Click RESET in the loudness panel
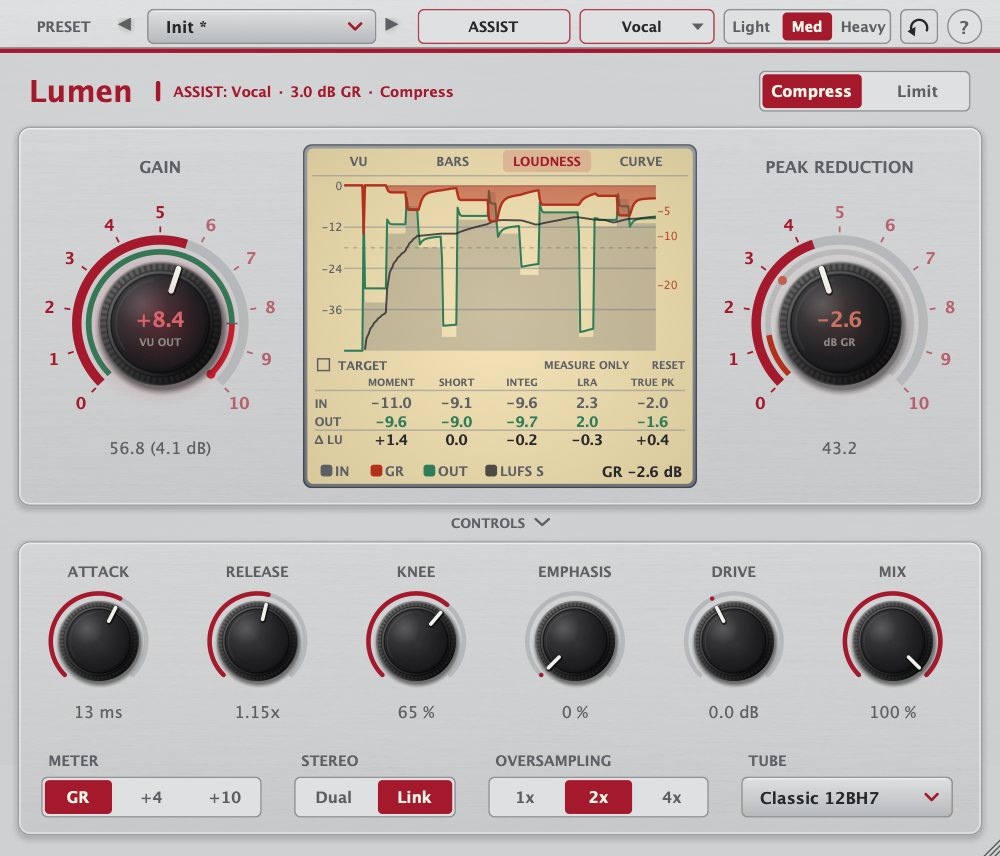 (x=668, y=365)
